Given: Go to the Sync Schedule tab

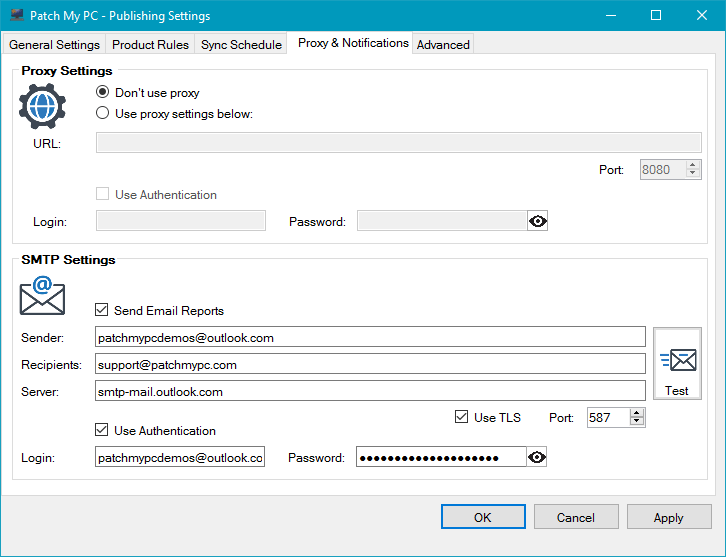Looking at the screenshot, I should pos(241,44).
